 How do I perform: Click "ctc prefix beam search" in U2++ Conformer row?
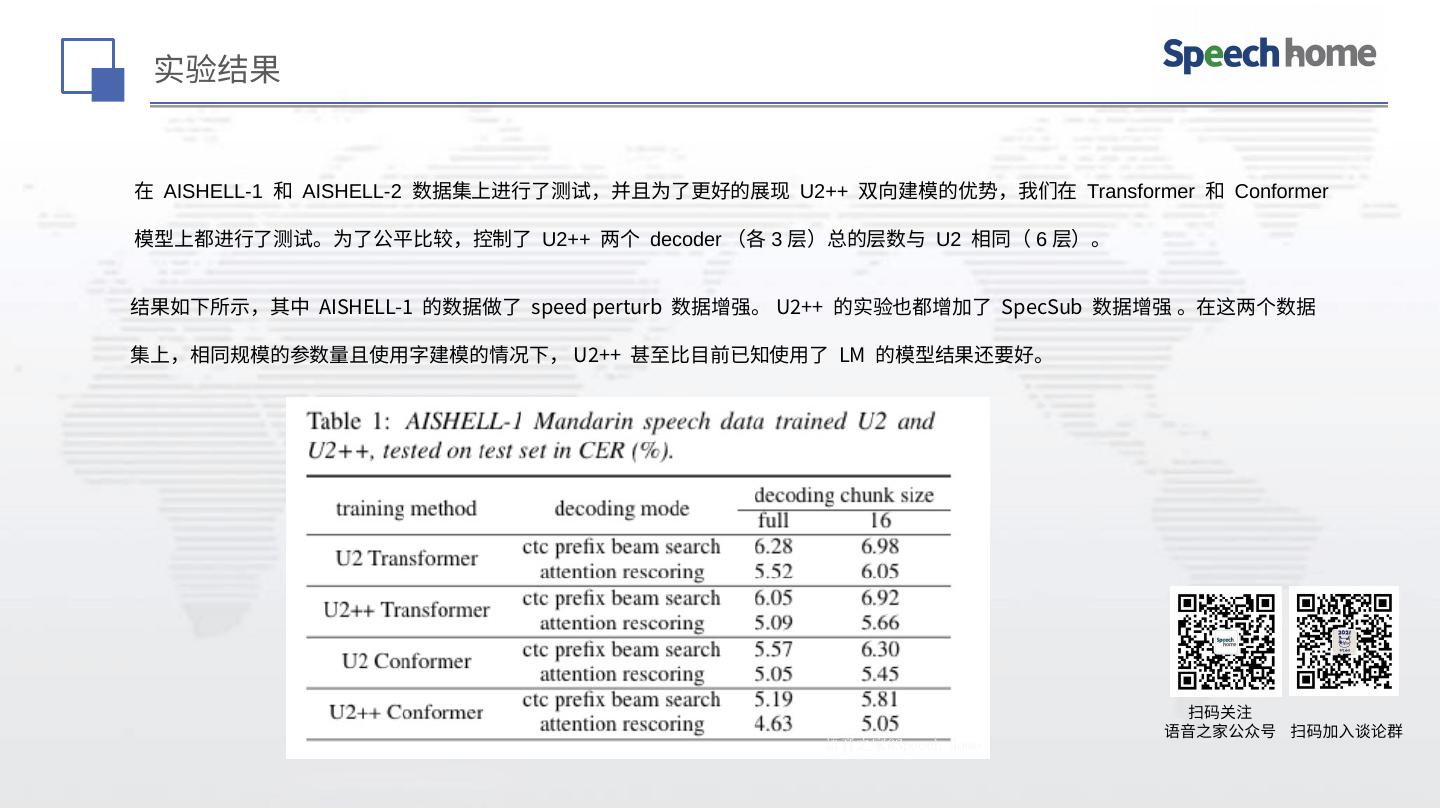coord(621,700)
